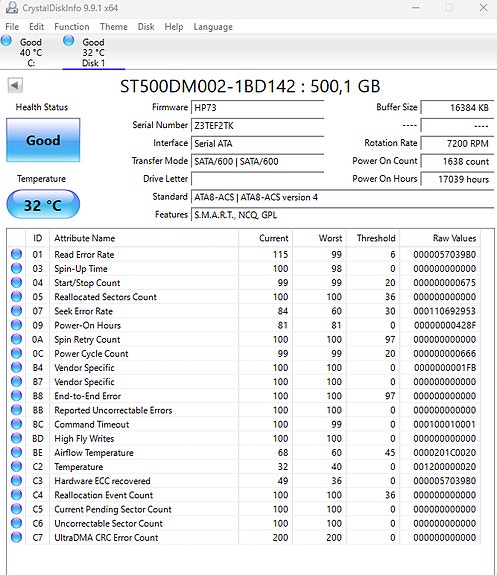Open the File menu
The image size is (497, 575).
pos(12,27)
